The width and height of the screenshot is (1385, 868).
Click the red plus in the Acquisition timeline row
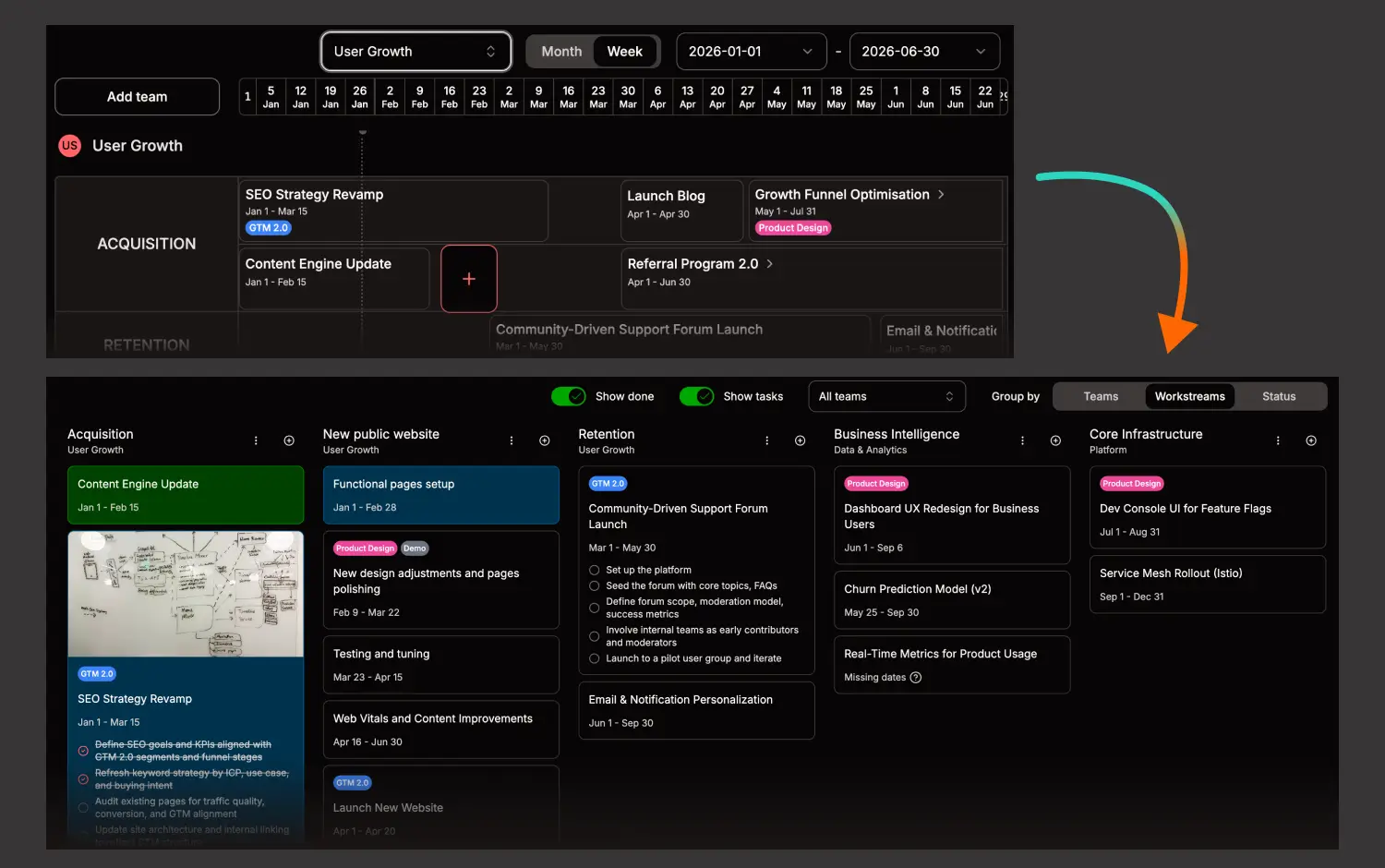[468, 278]
